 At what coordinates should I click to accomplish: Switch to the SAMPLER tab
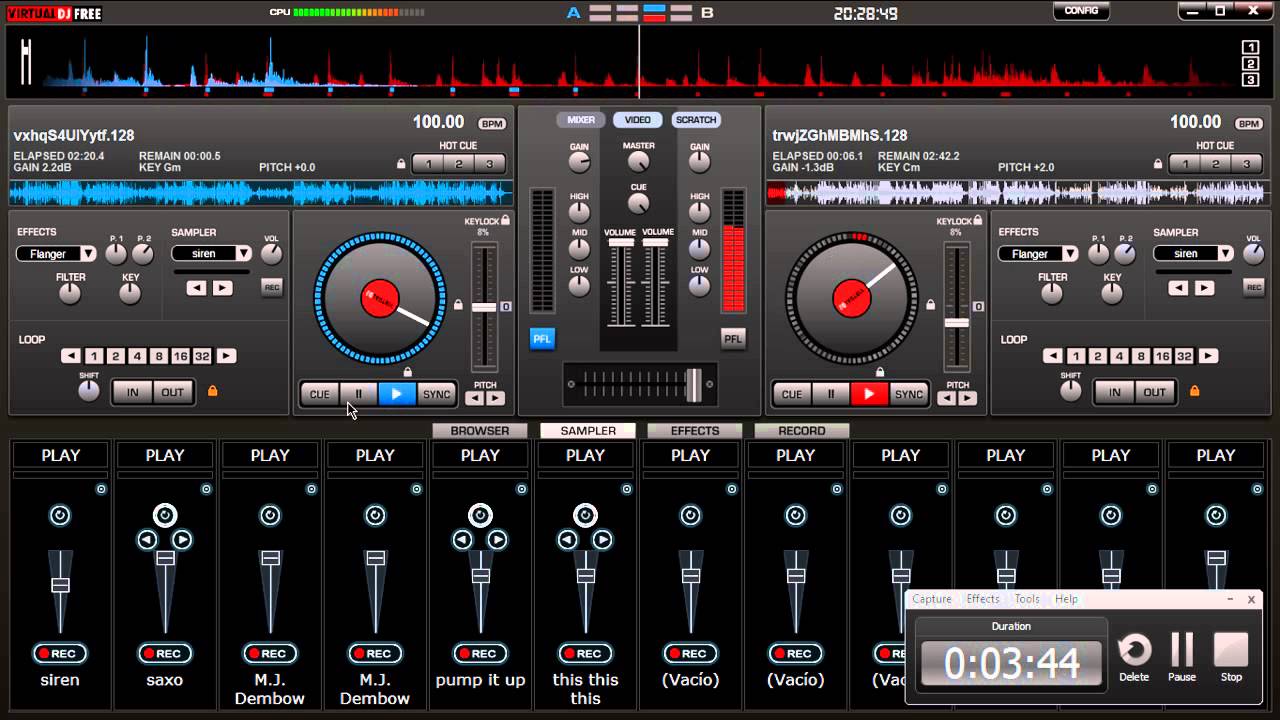click(x=588, y=431)
